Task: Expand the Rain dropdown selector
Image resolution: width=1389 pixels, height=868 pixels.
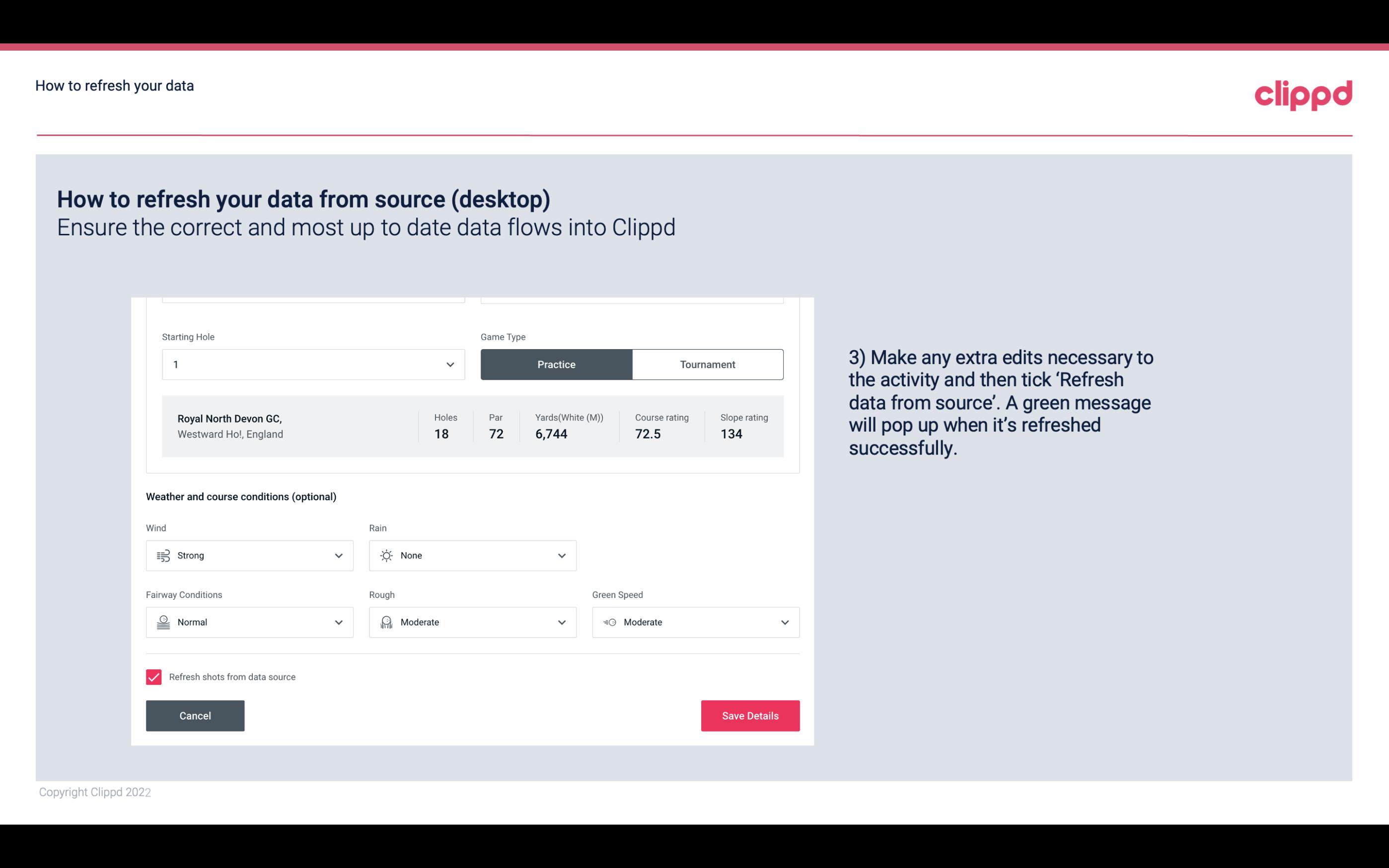Action: pyautogui.click(x=560, y=555)
